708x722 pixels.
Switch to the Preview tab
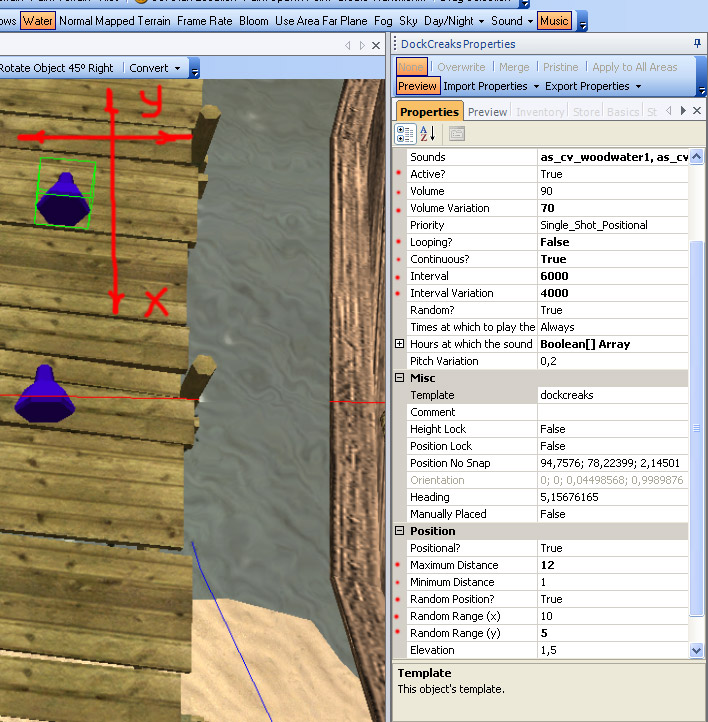pyautogui.click(x=487, y=112)
